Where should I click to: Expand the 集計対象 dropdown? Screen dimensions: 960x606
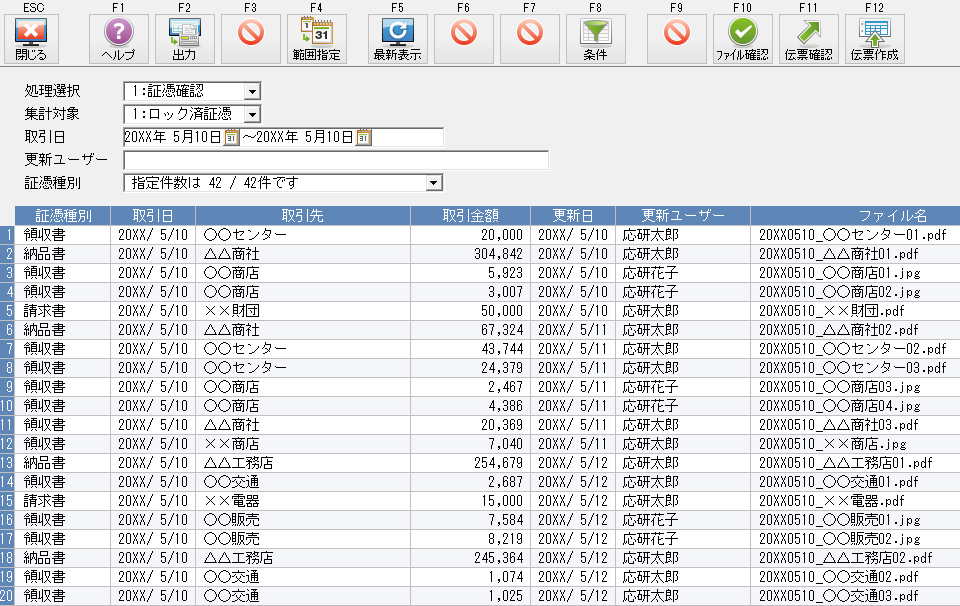251,115
